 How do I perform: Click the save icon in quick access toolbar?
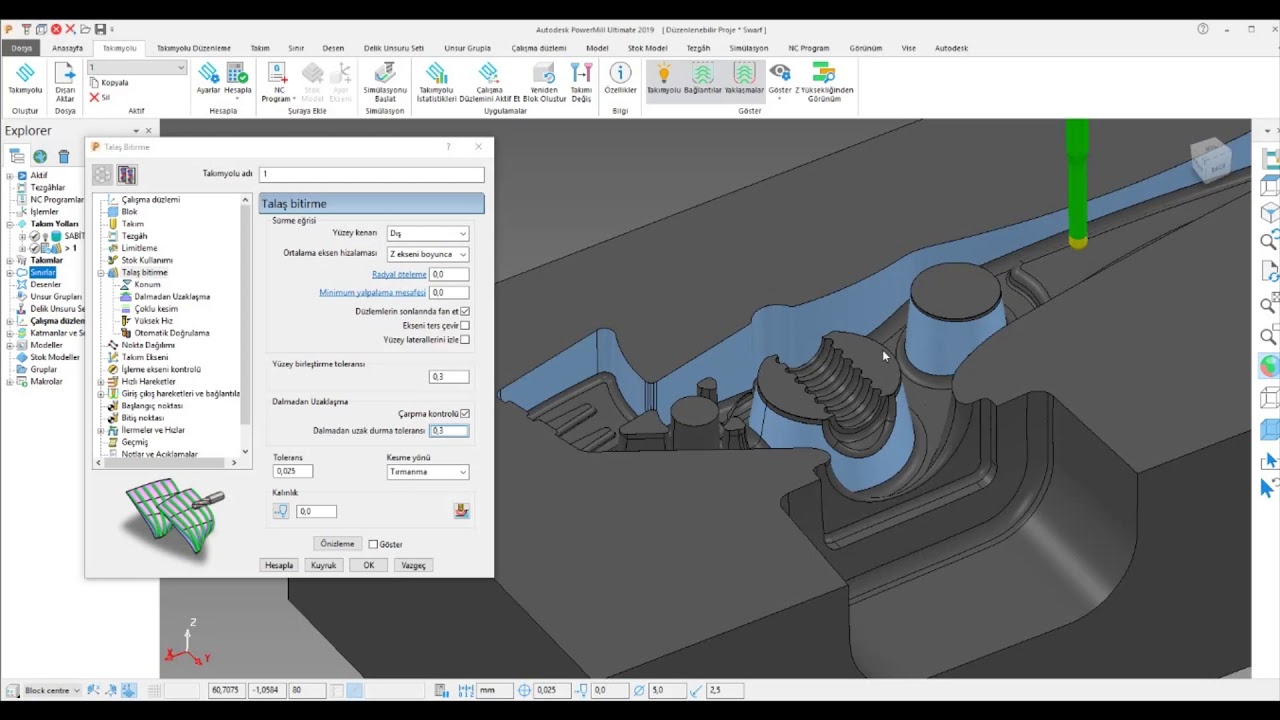tap(100, 30)
